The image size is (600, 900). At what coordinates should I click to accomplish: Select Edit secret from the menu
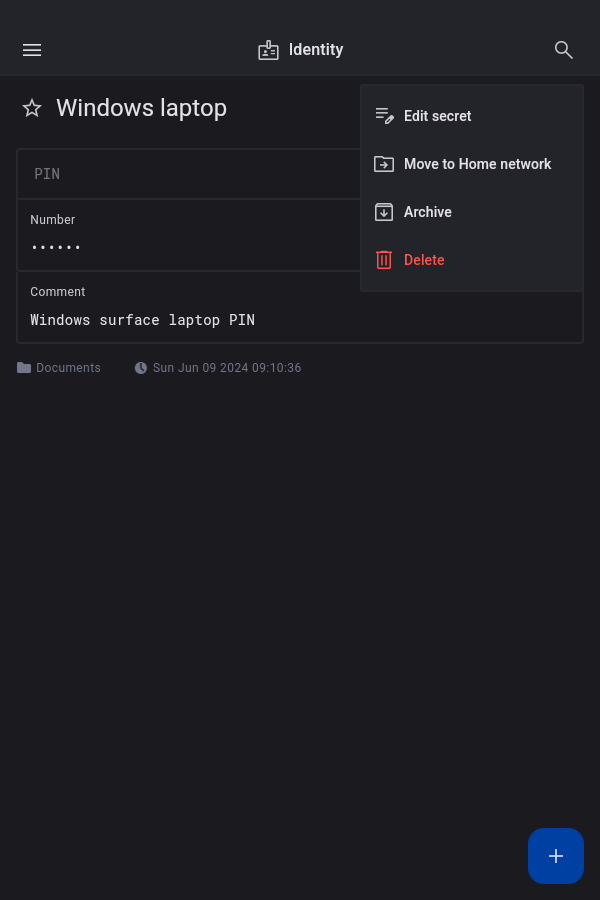(437, 116)
